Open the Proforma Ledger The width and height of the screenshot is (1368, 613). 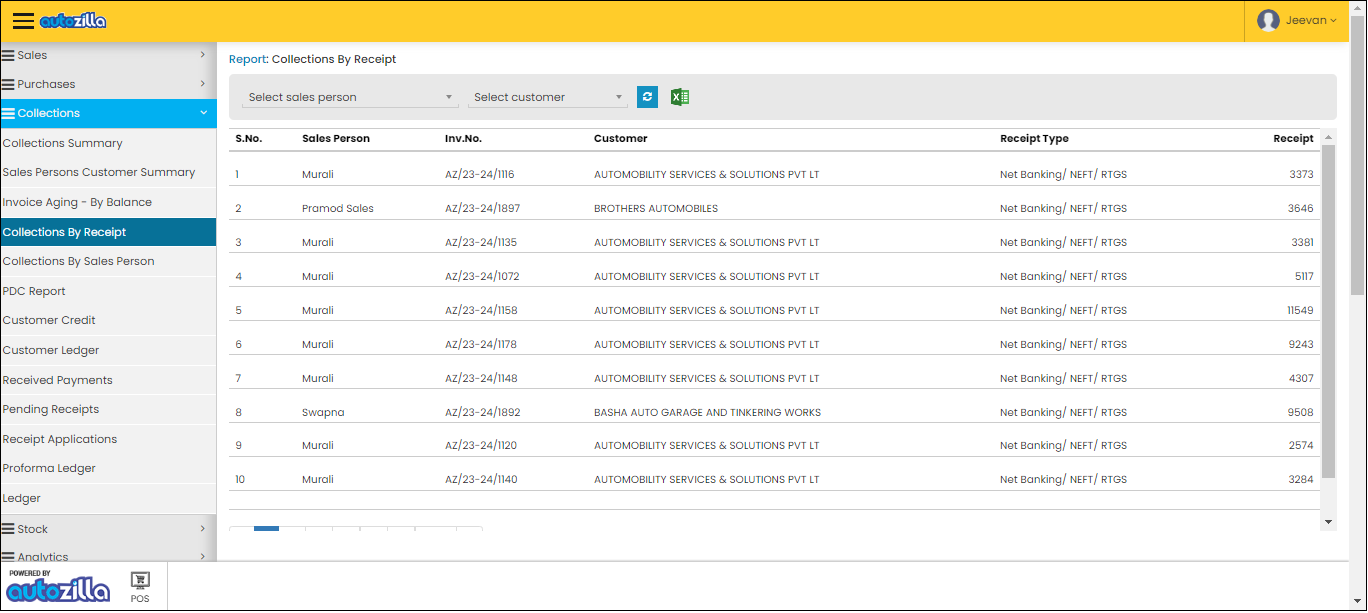tap(108, 468)
